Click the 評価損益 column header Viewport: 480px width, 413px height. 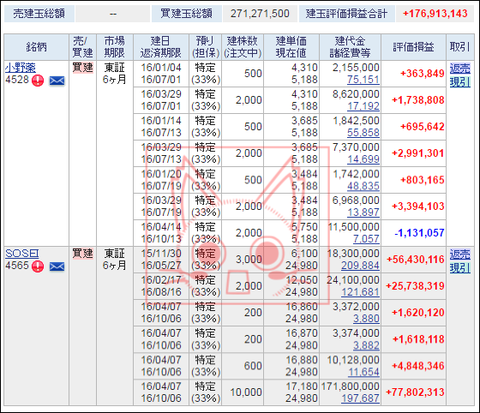point(413,47)
